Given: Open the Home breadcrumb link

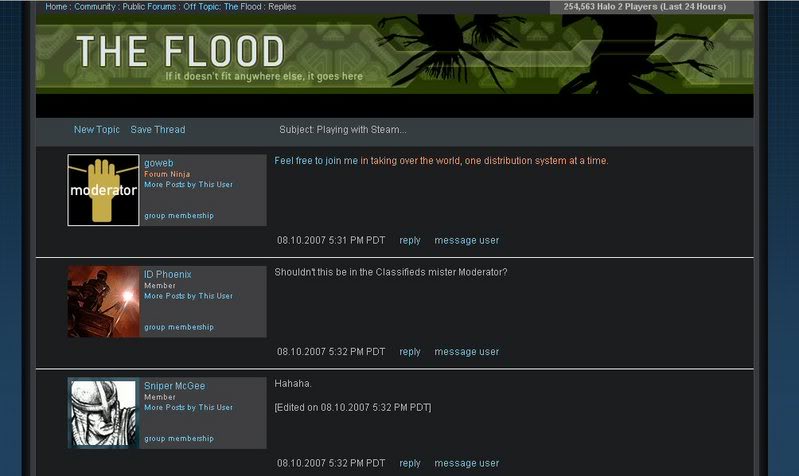Looking at the screenshot, I should tap(56, 7).
